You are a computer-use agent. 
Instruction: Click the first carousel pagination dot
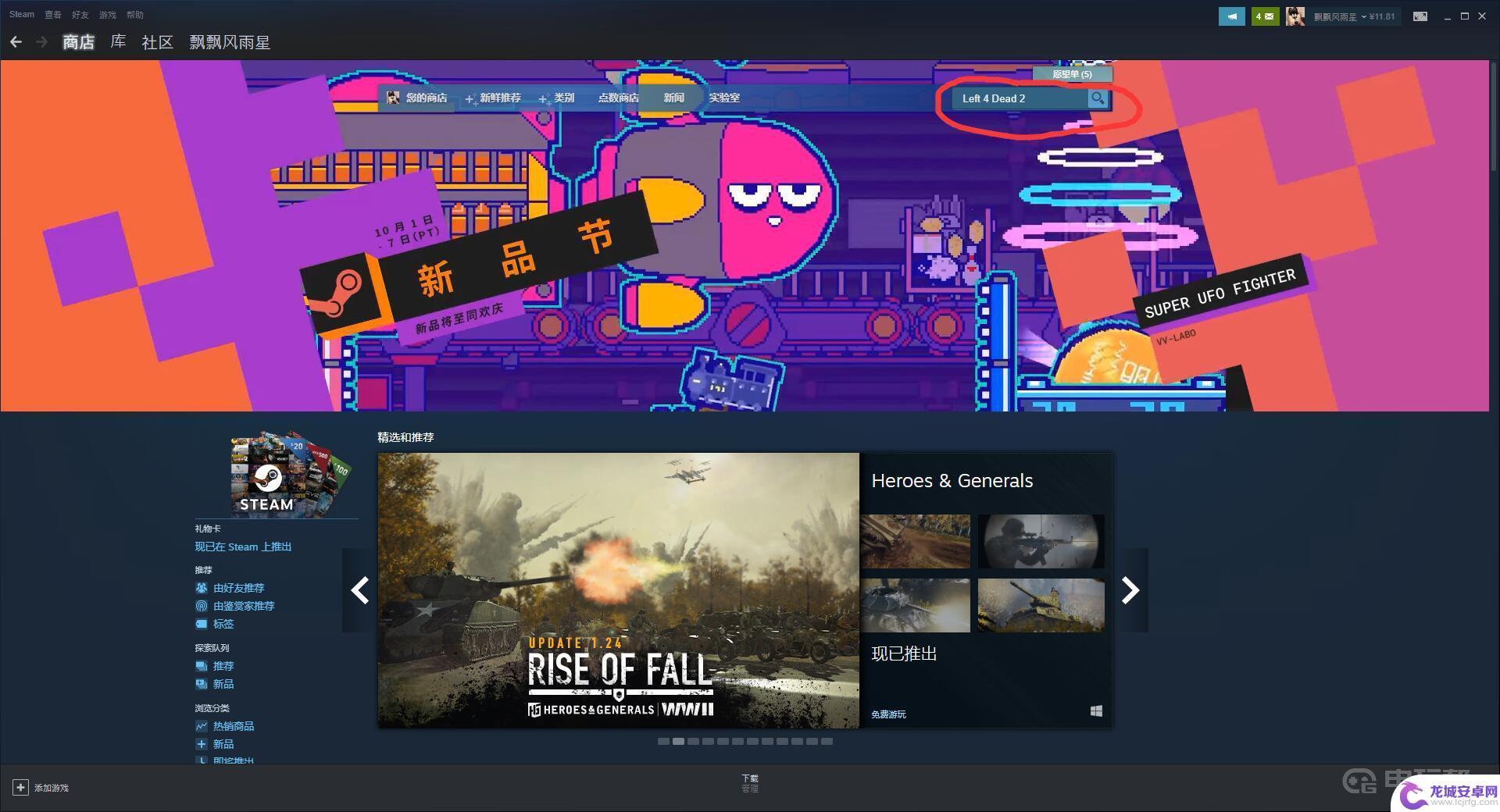(663, 741)
